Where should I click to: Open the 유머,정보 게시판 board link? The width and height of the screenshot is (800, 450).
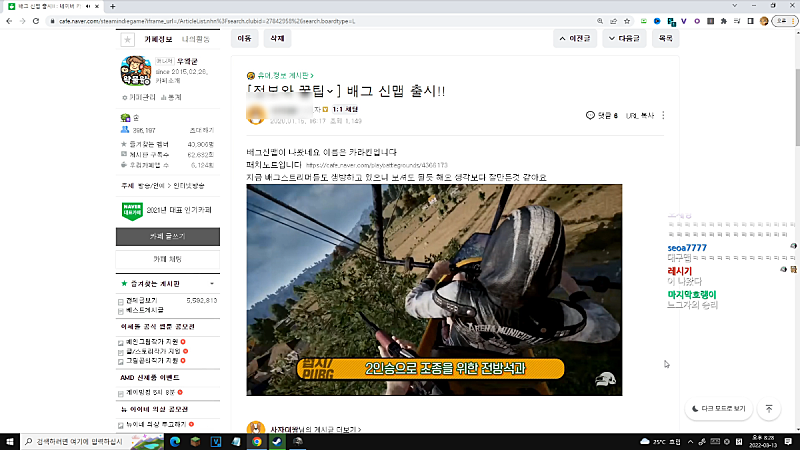(285, 76)
